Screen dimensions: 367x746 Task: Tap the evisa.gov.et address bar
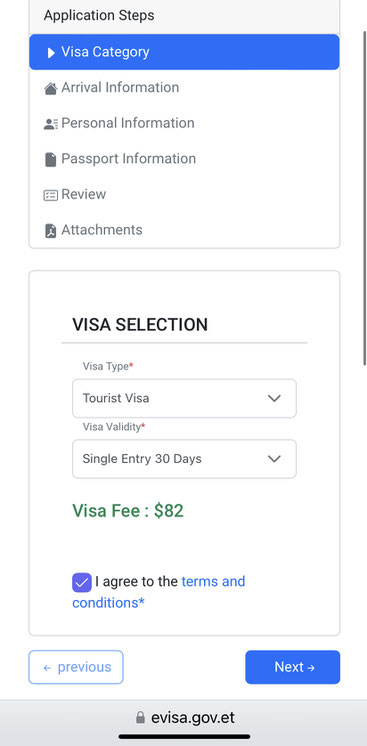183,717
